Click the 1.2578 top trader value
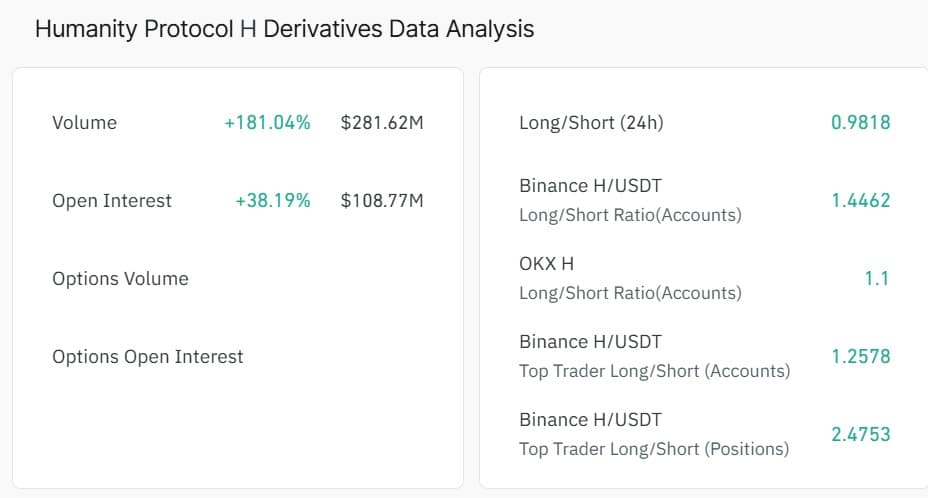The width and height of the screenshot is (928, 498). tap(861, 357)
